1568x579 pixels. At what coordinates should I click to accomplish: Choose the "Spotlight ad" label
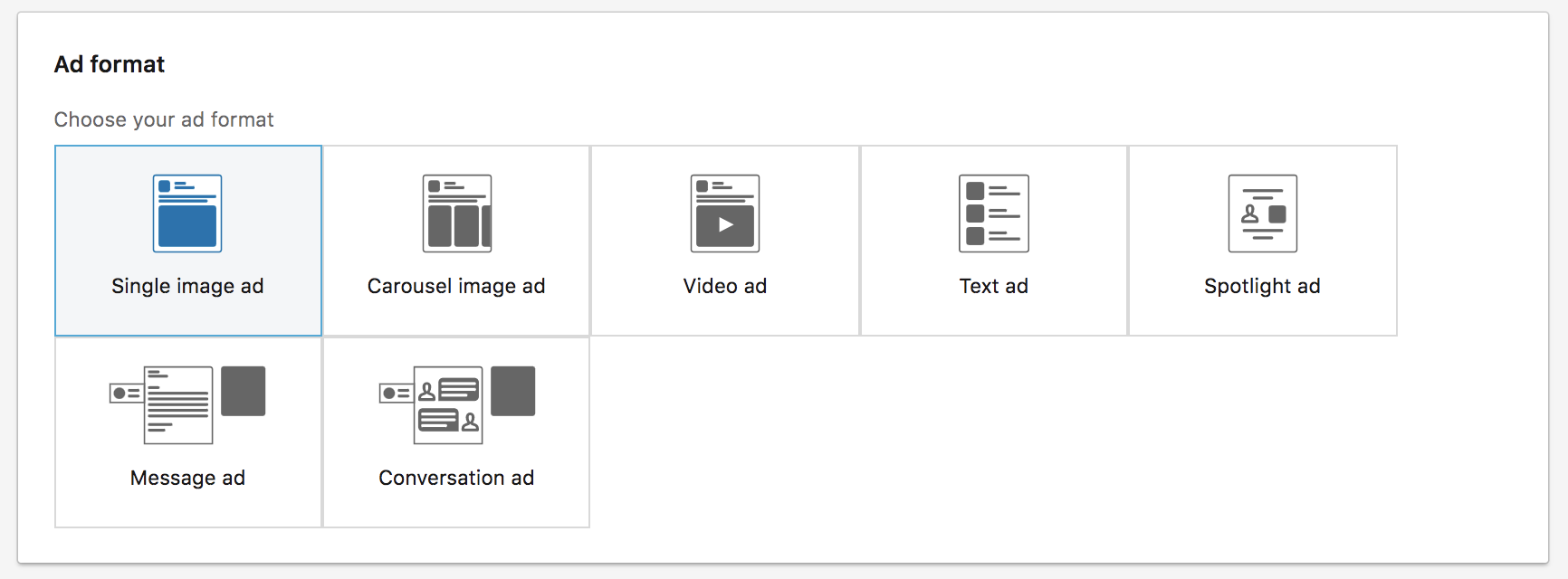coord(1262,286)
